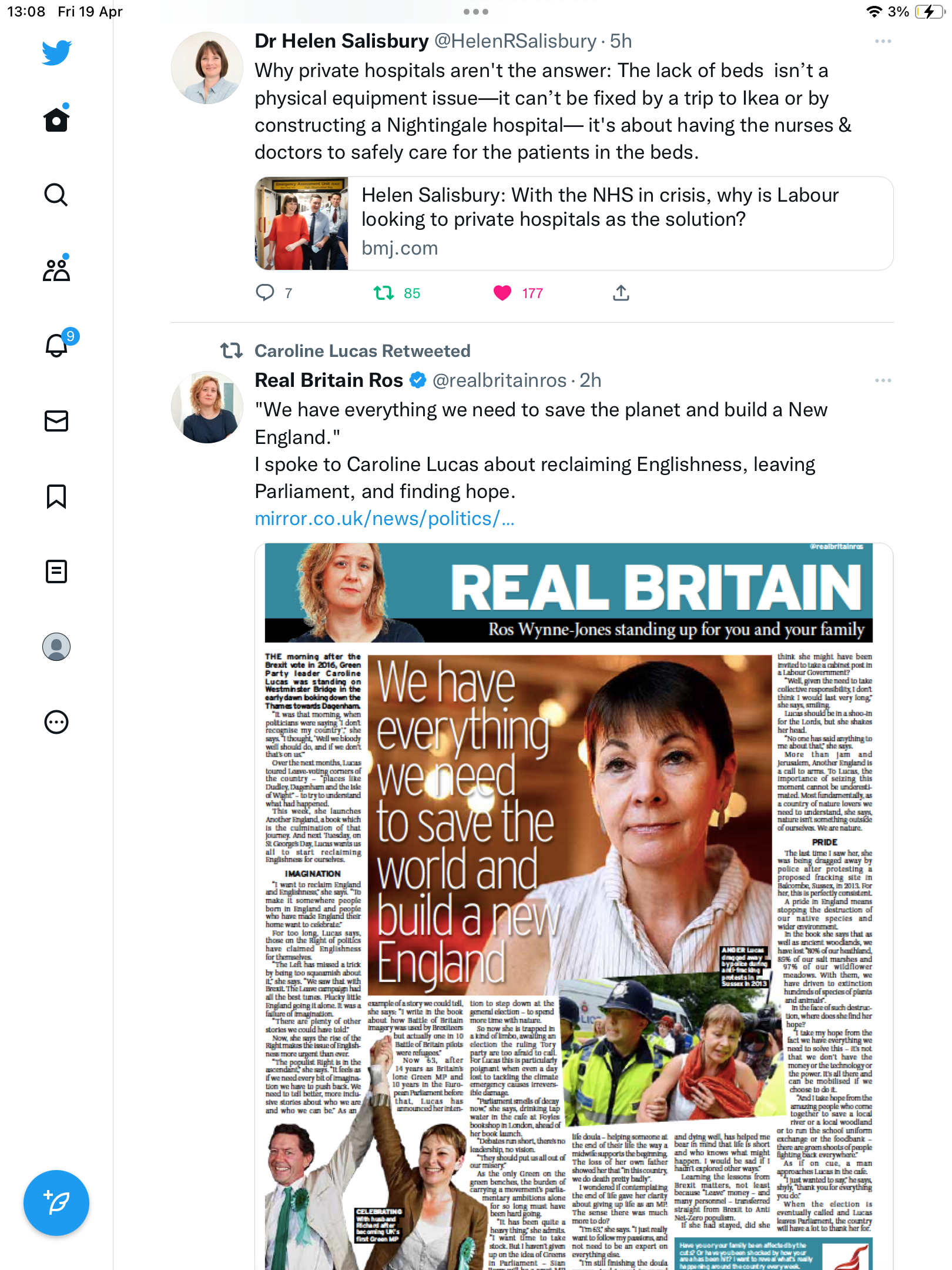Image resolution: width=952 pixels, height=1270 pixels.
Task: Toggle retweet on Helen Salisbury's tweet
Action: point(384,293)
